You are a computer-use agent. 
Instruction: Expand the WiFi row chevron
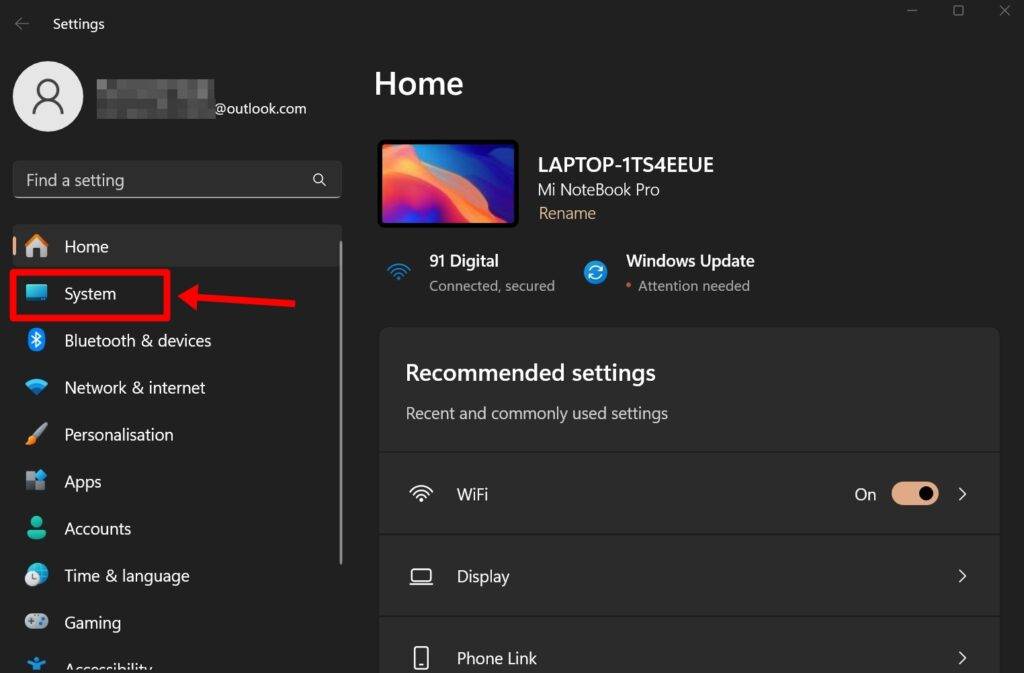pyautogui.click(x=962, y=493)
